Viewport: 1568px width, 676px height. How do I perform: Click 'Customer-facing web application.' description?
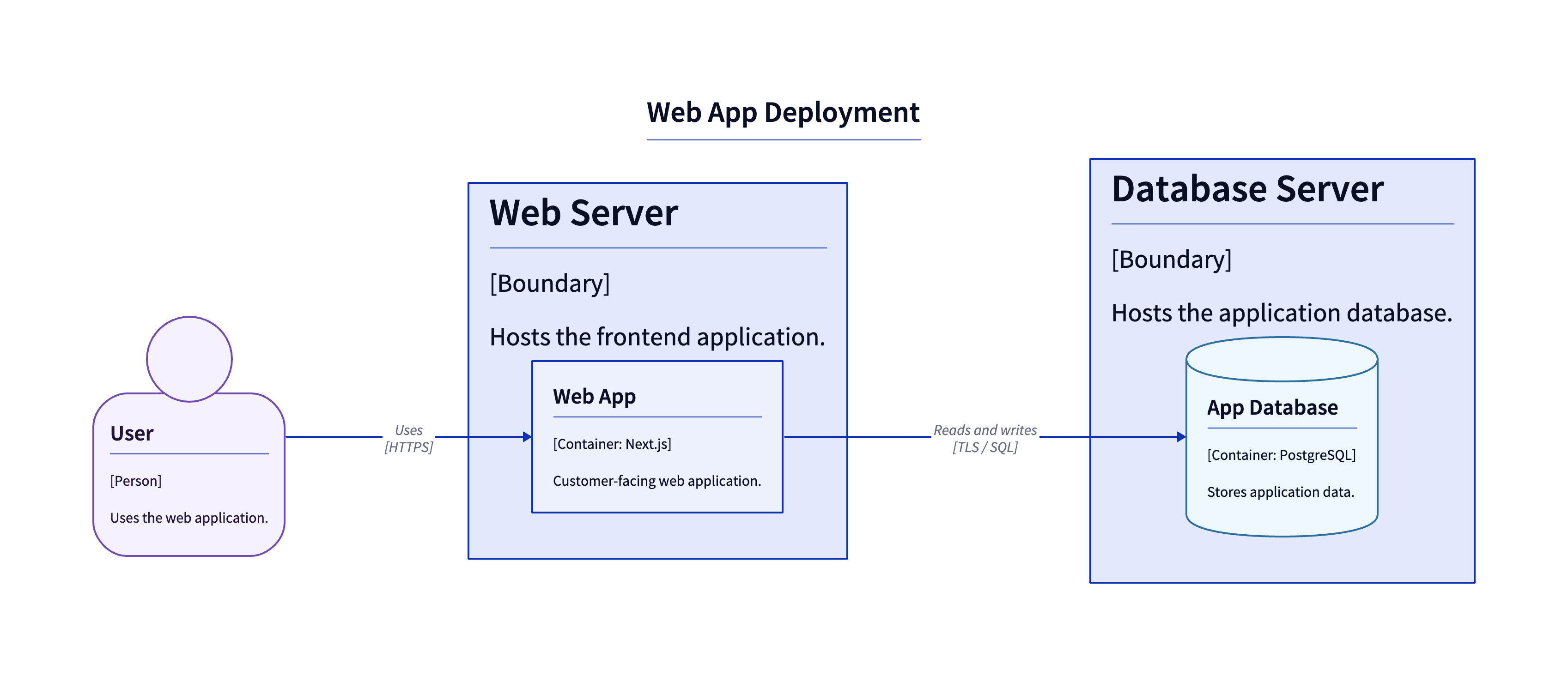[x=657, y=481]
